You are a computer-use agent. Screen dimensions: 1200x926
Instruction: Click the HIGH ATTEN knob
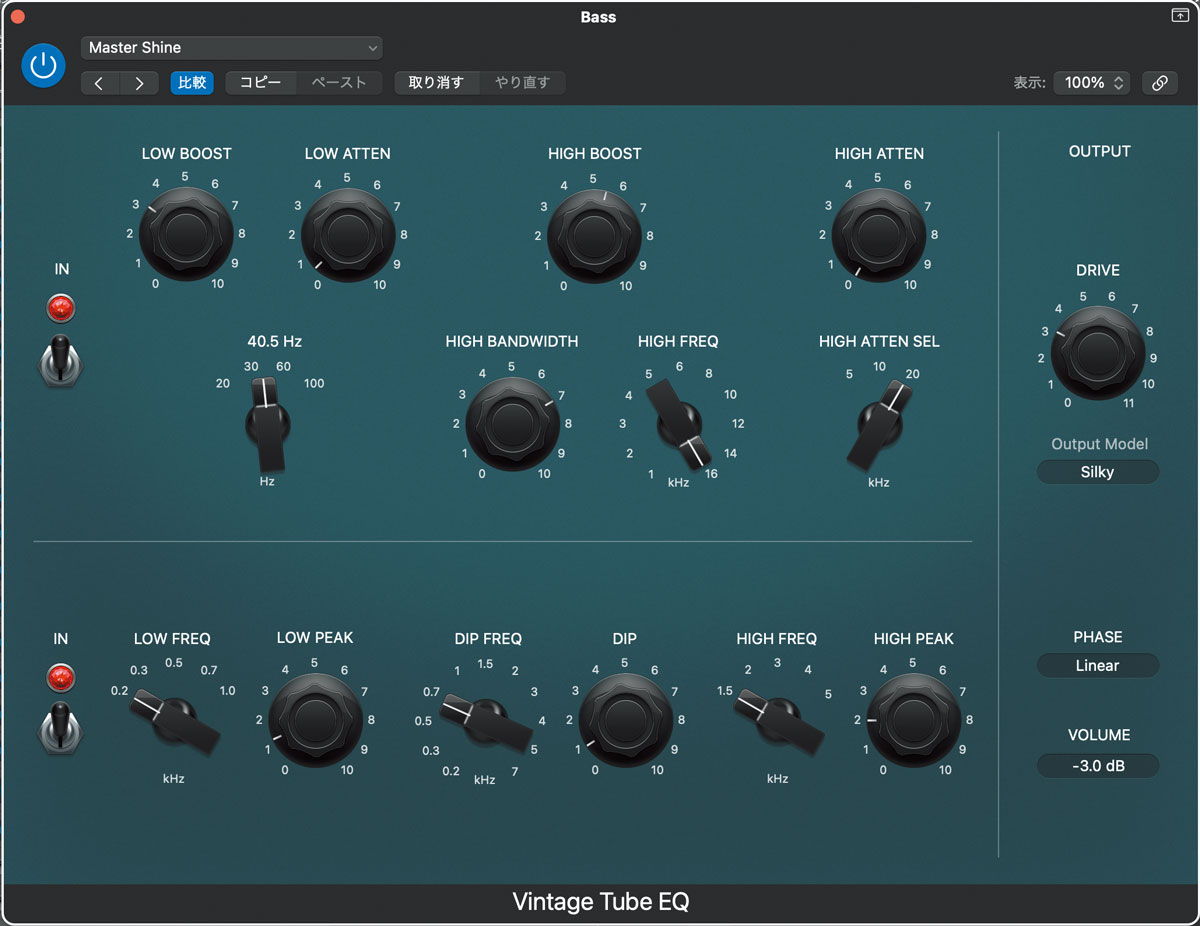point(879,235)
